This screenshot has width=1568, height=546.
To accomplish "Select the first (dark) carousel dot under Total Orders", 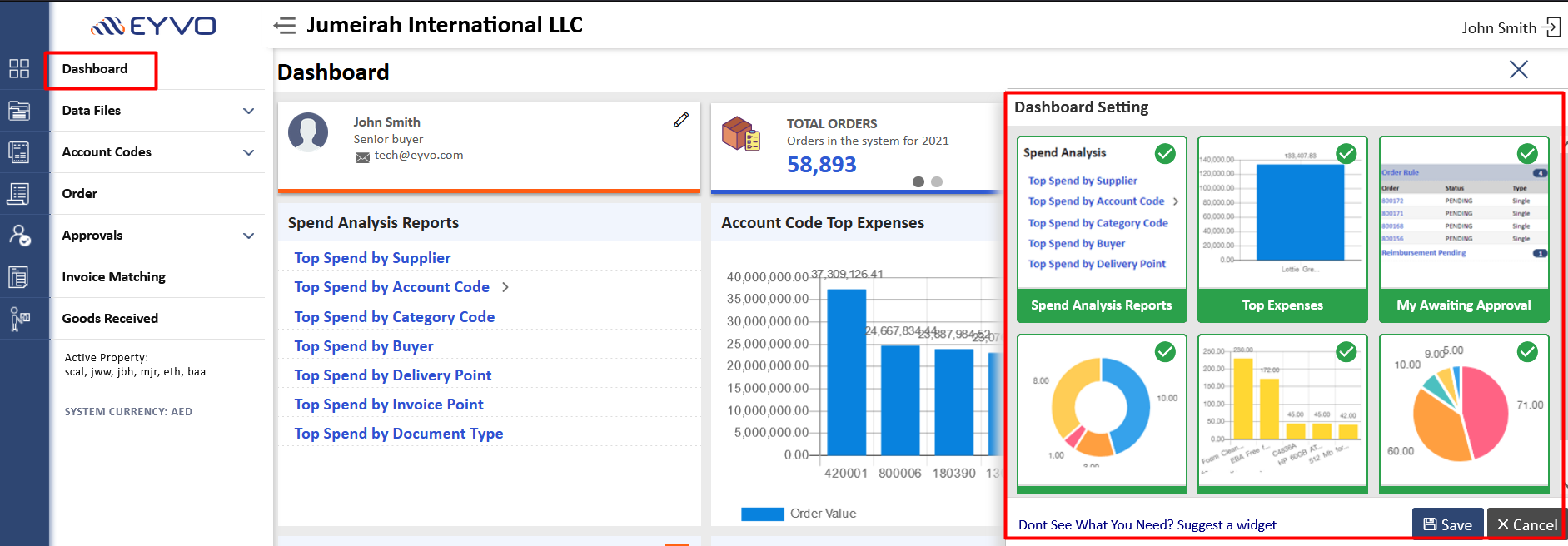I will tap(918, 181).
